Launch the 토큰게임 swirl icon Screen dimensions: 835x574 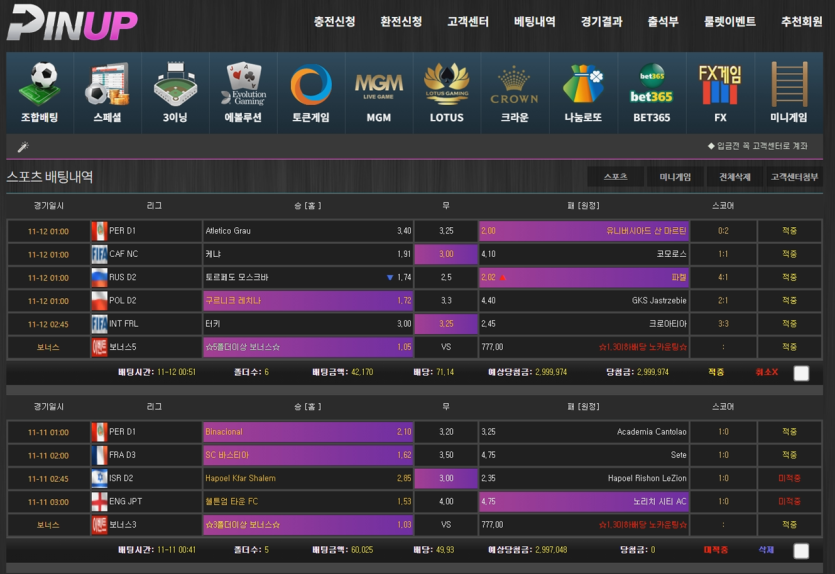[311, 84]
